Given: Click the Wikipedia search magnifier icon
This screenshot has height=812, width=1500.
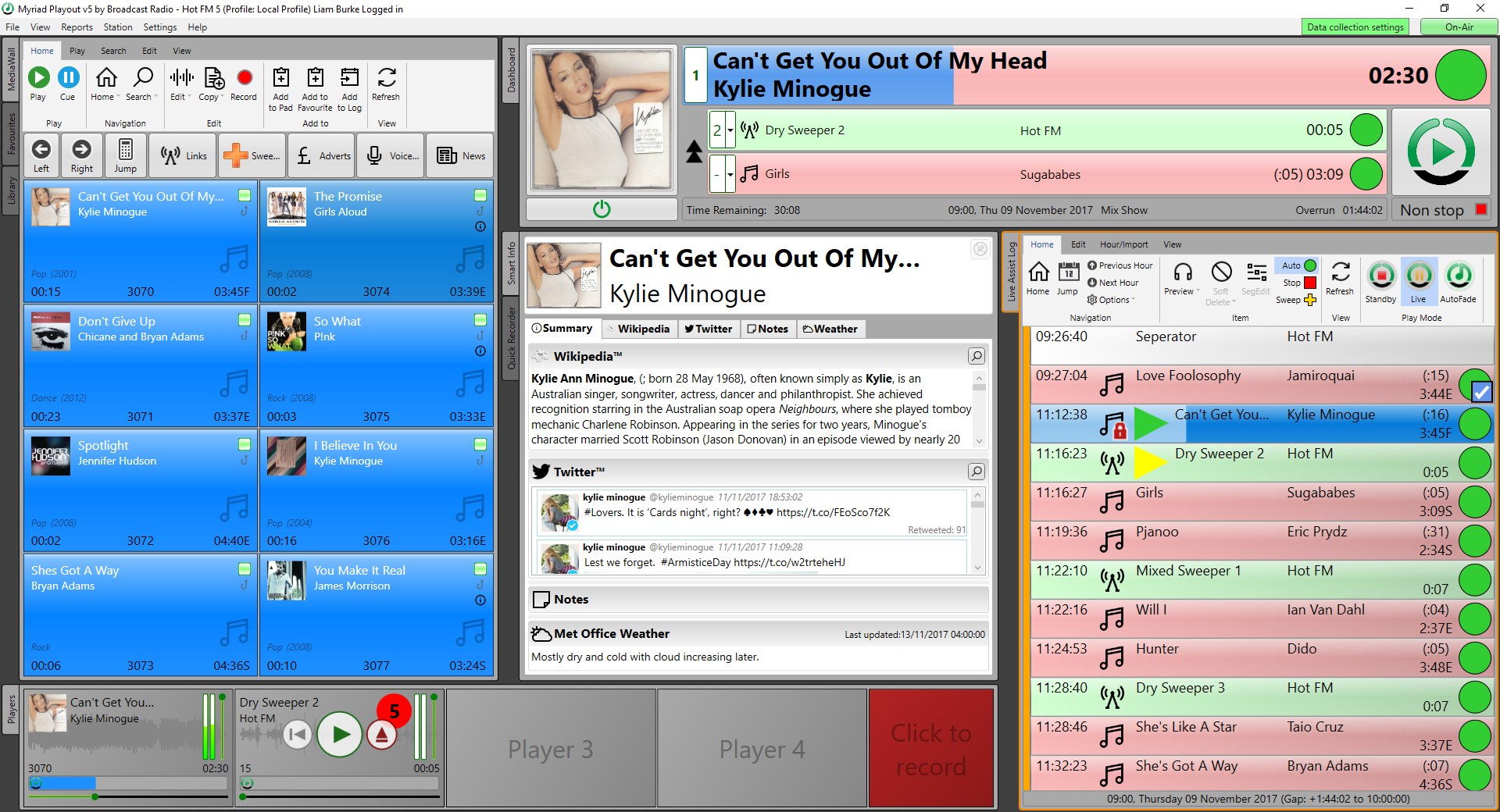Looking at the screenshot, I should click(x=976, y=356).
